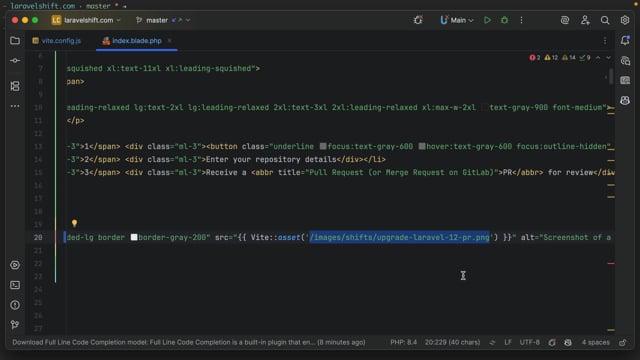The width and height of the screenshot is (640, 360).
Task: Change LF line separator
Action: point(508,342)
